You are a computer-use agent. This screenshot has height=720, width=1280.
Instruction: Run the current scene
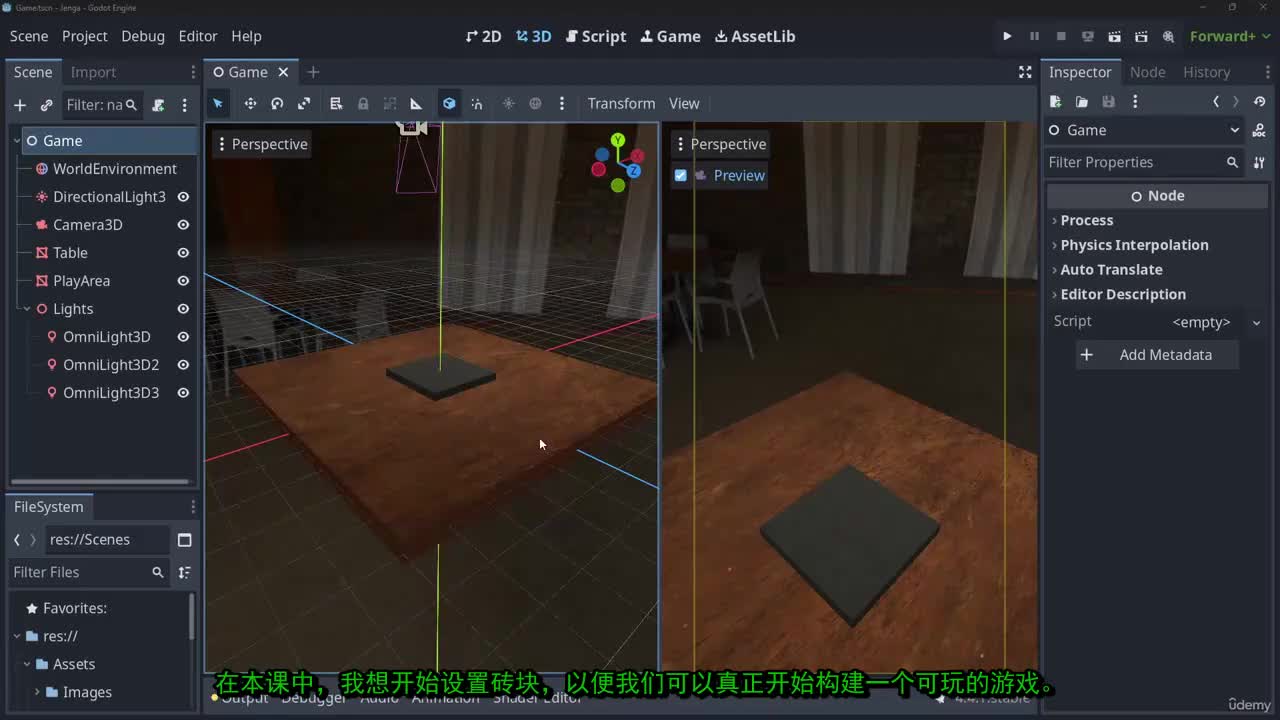(1115, 36)
